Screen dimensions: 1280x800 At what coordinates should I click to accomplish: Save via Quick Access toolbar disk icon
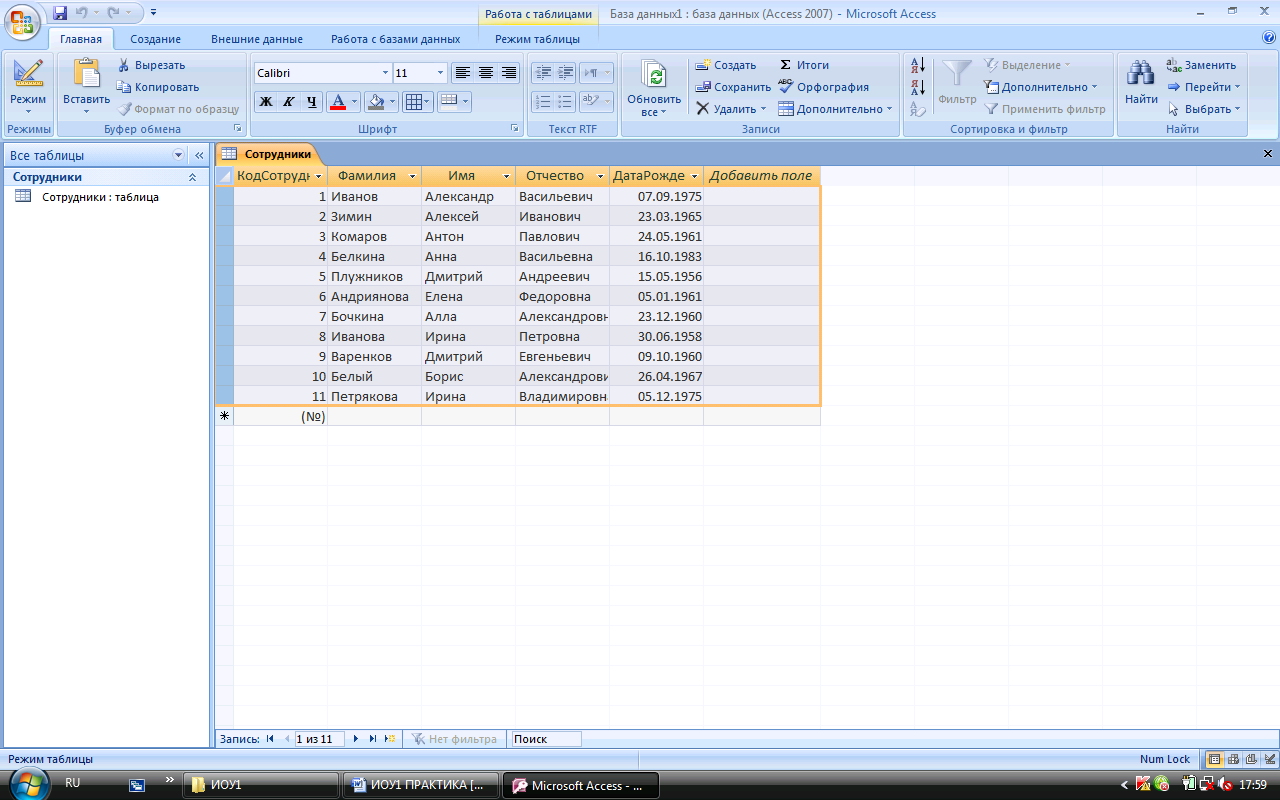(60, 13)
